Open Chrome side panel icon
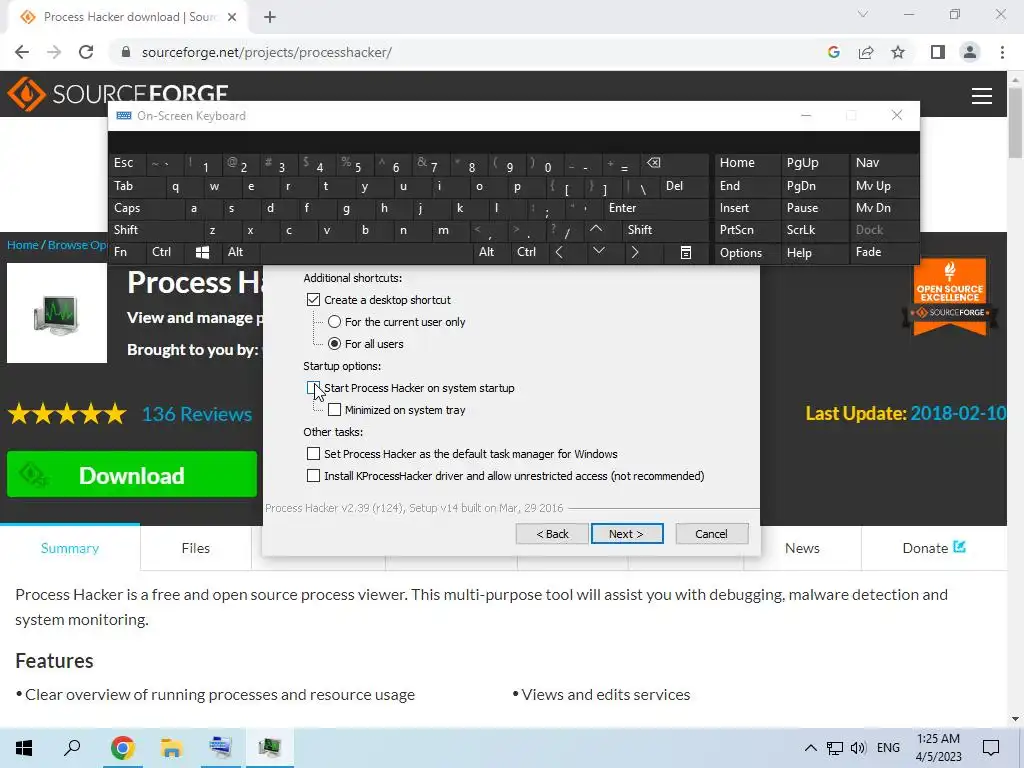1024x768 pixels. coord(938,52)
